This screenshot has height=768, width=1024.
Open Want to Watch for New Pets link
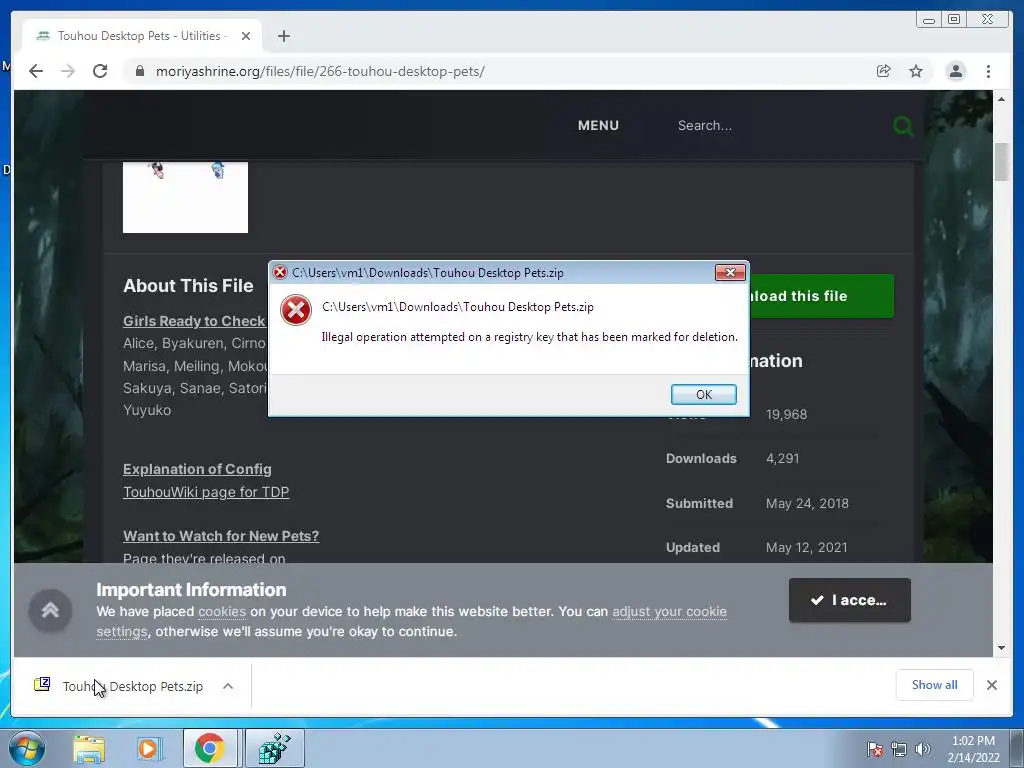[x=221, y=536]
